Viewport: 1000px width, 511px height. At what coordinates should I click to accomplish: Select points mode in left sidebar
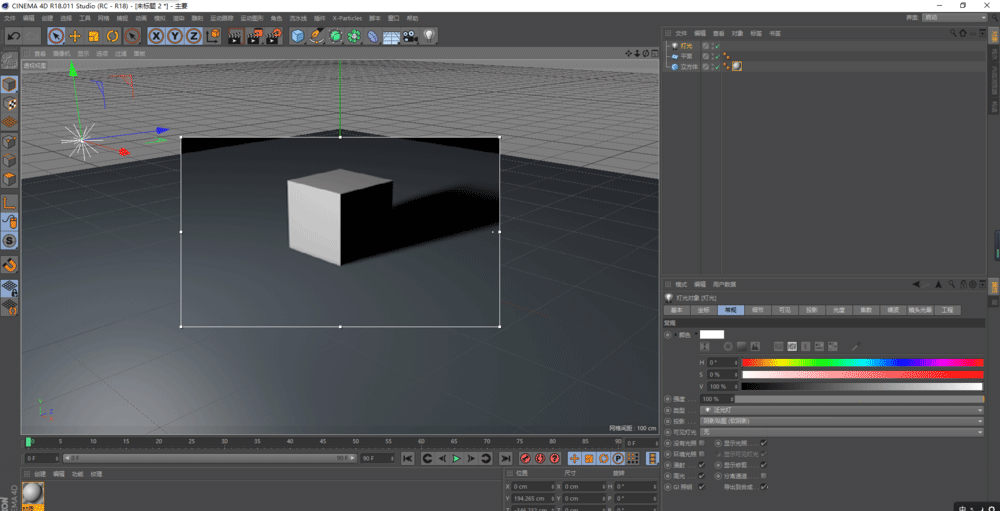pos(10,142)
